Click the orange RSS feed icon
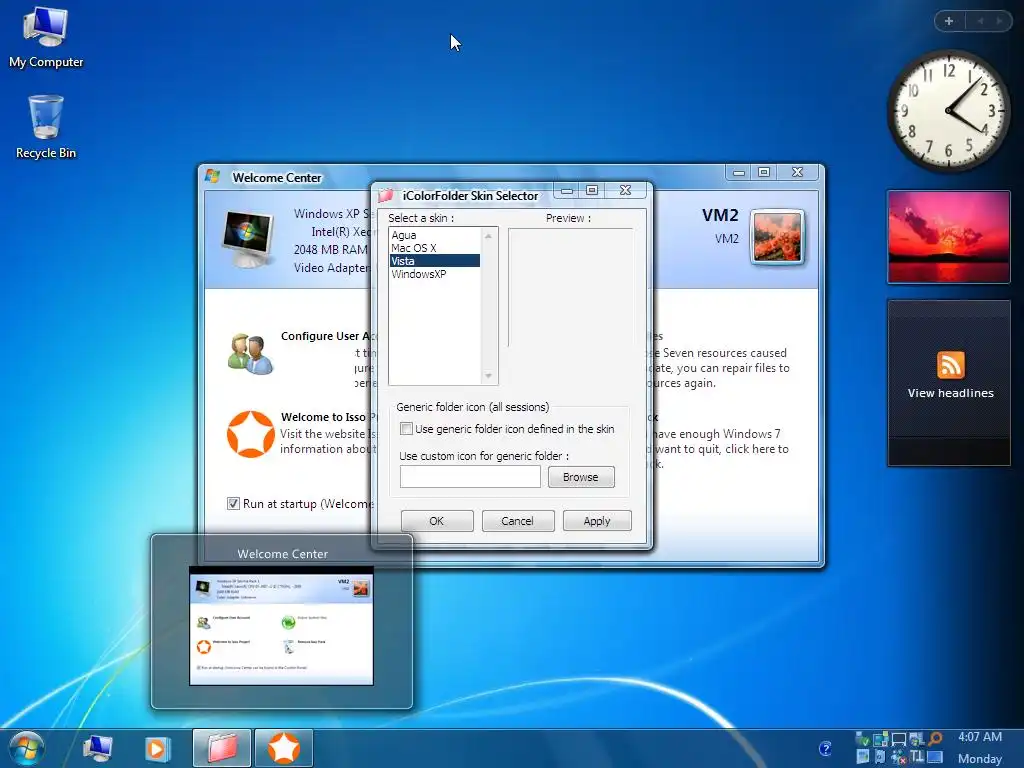Image resolution: width=1024 pixels, height=768 pixels. click(950, 364)
